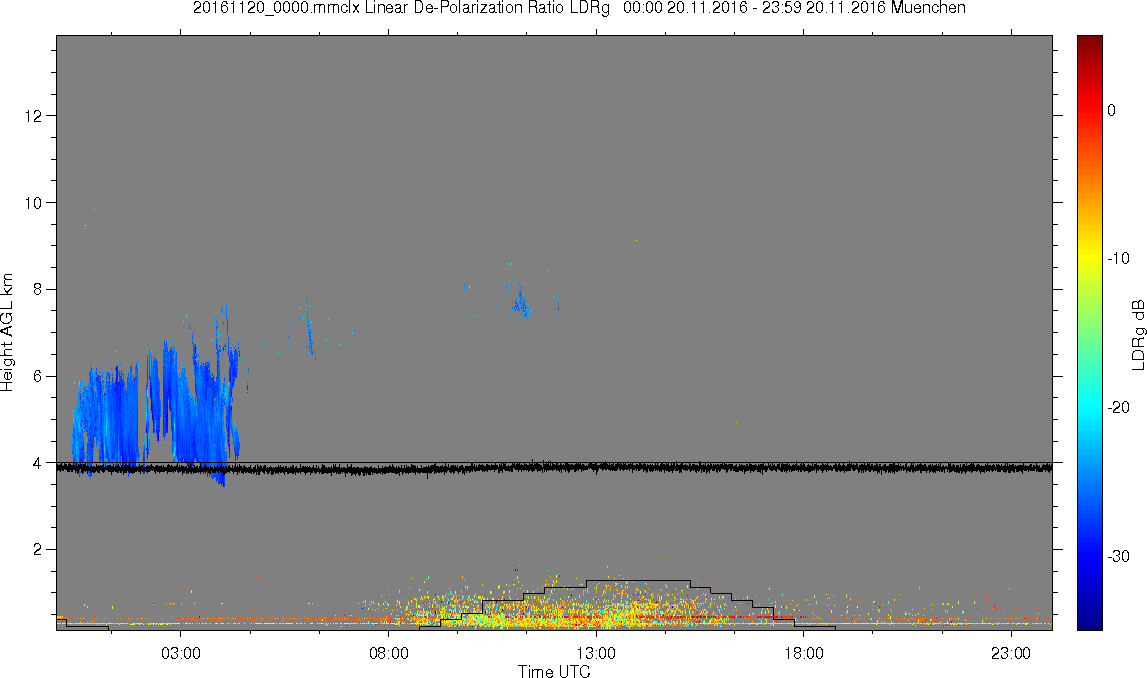Click the colorbar value -20

(x=1118, y=407)
